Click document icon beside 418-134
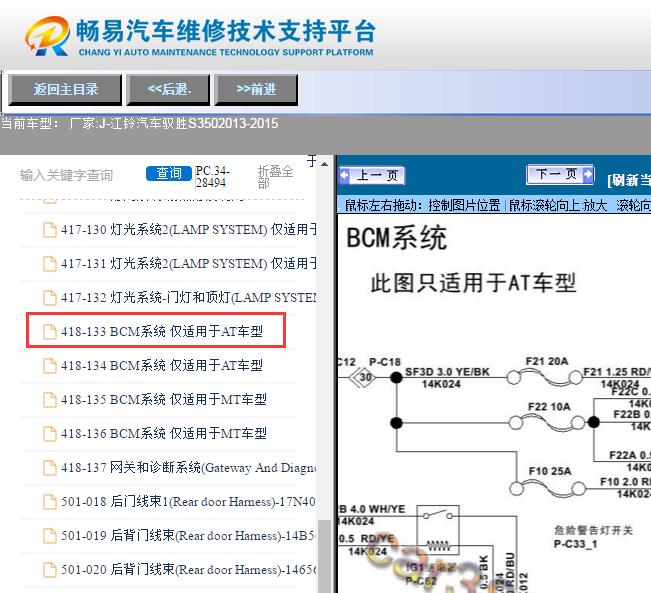 coord(50,366)
